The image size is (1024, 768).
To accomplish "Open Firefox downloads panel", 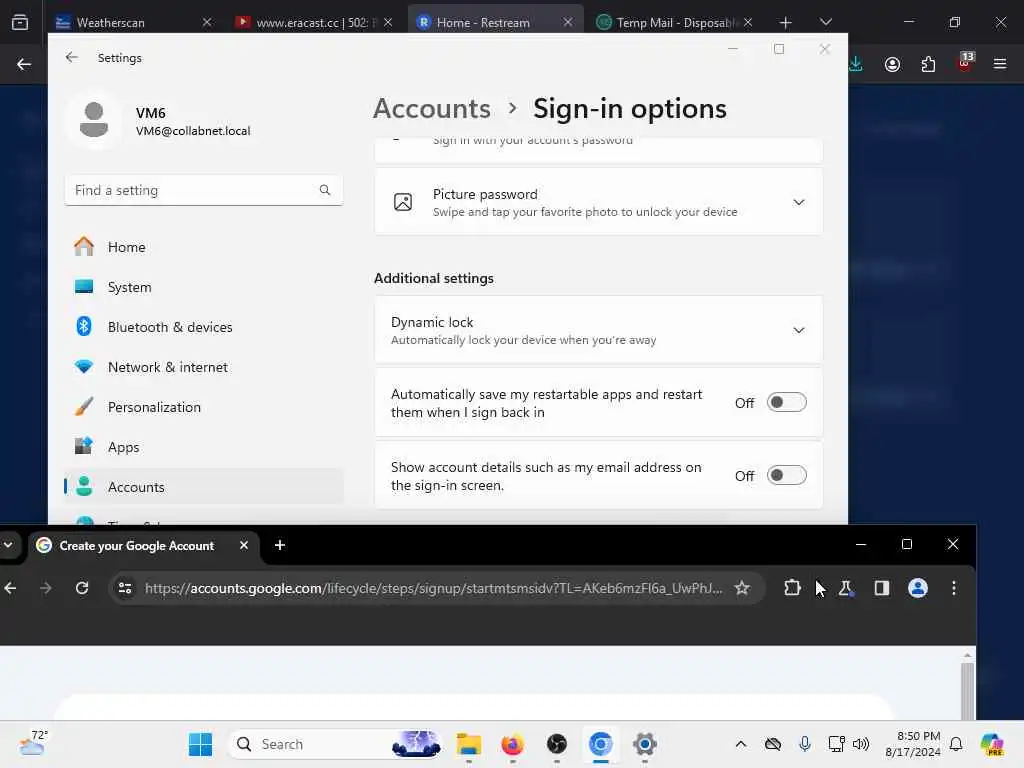I will click(856, 64).
